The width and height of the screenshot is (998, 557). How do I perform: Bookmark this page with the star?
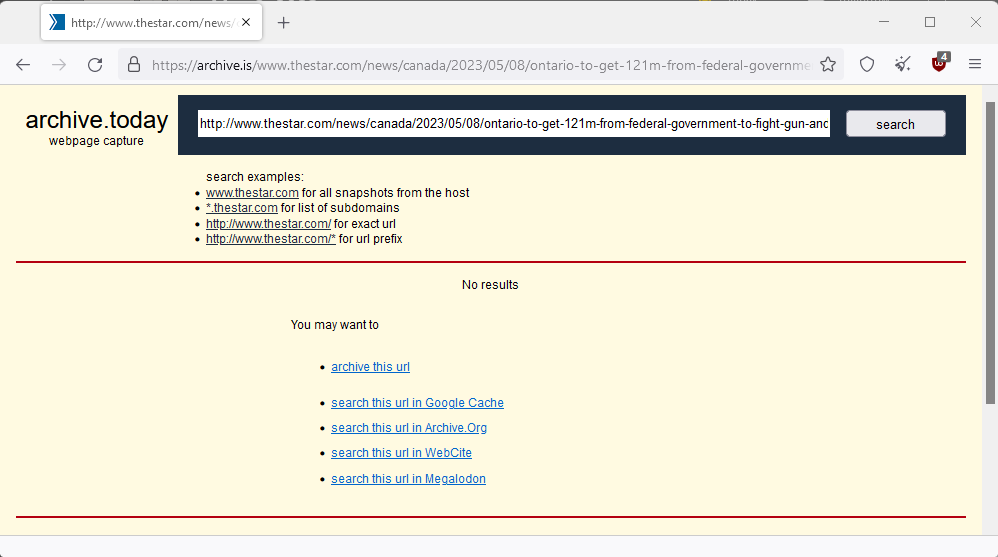(x=827, y=64)
